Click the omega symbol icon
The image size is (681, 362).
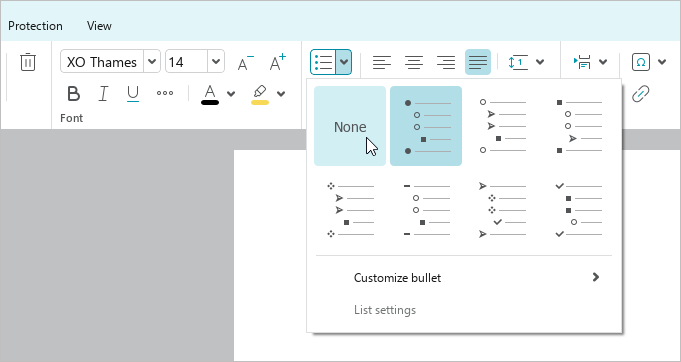pos(641,62)
